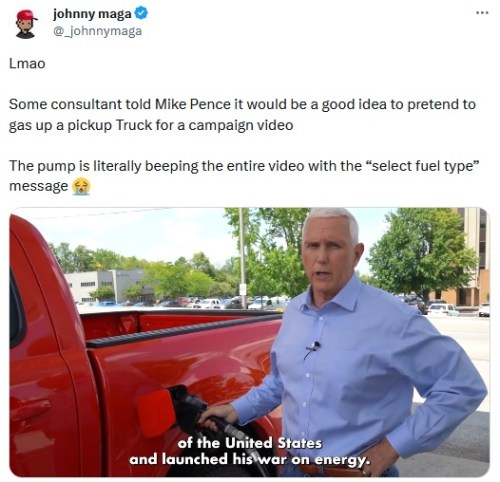Click the video caption "of the United States"
Image resolution: width=500 pixels, height=482 pixels.
click(x=250, y=443)
